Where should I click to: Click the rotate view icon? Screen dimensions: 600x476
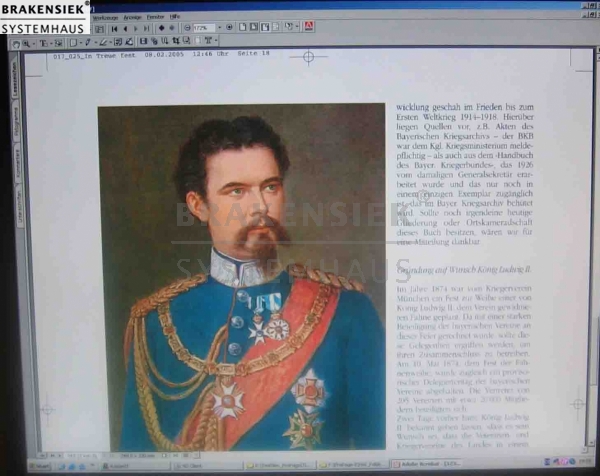point(289,27)
